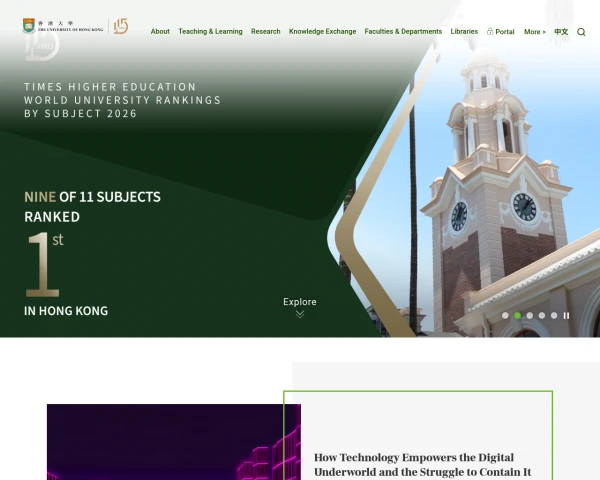Image resolution: width=600 pixels, height=480 pixels.
Task: Switch language to 中文
Action: tap(561, 32)
